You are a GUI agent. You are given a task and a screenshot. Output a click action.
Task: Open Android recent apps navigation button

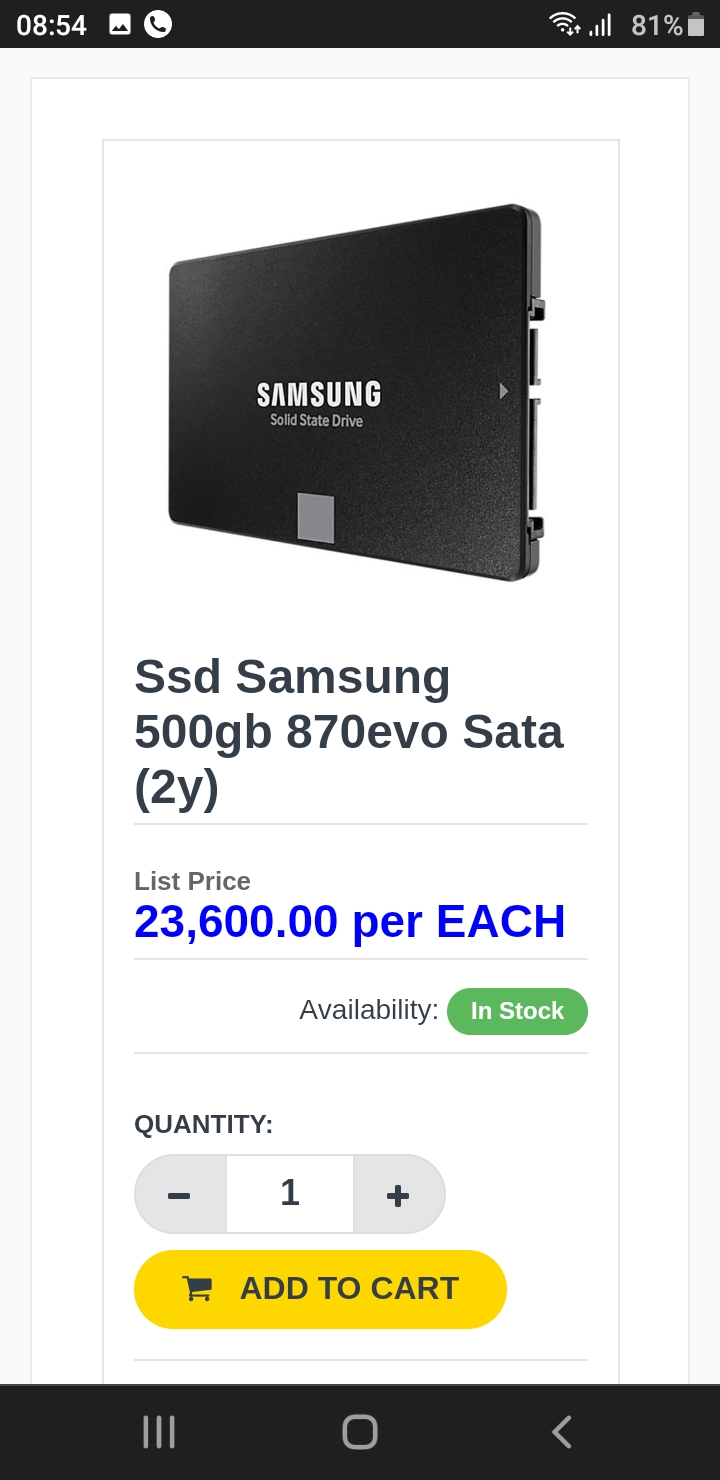click(159, 1432)
